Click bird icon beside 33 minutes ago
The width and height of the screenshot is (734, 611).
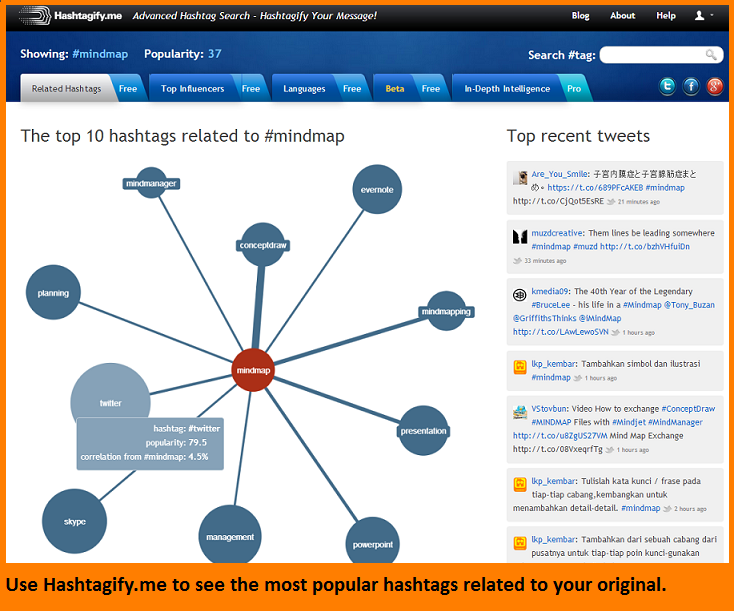517,261
